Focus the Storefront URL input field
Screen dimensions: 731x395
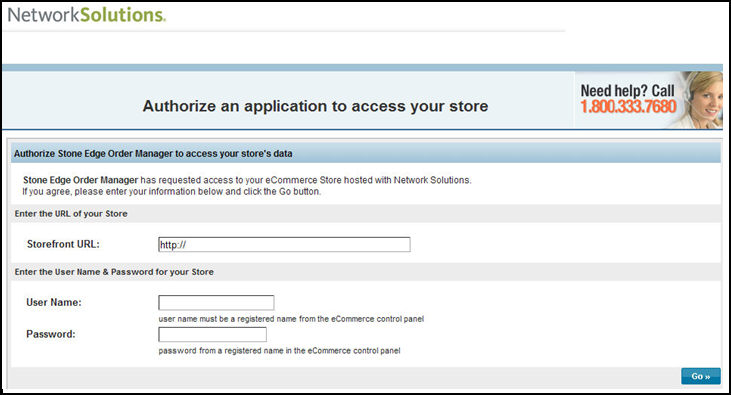point(284,244)
